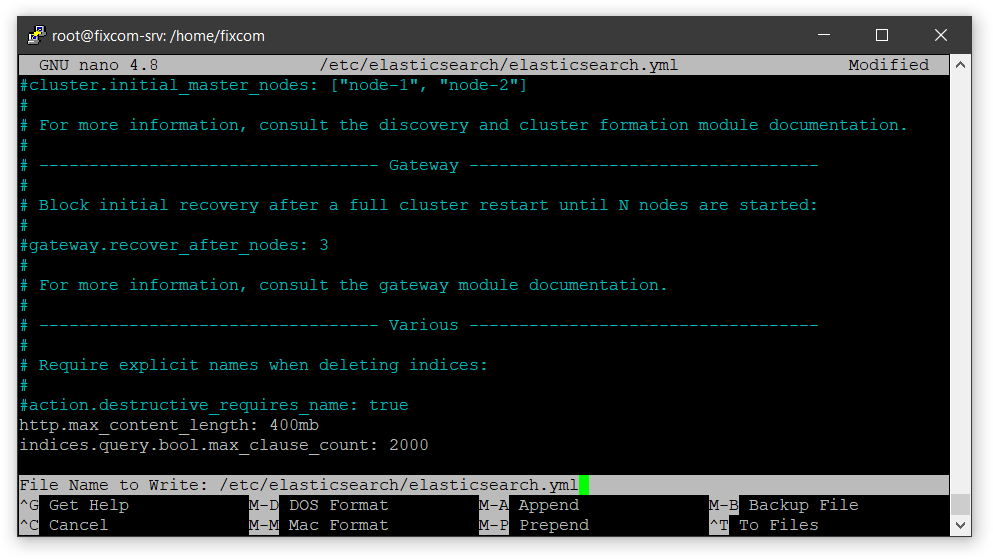Click the 'Gateway' section header line

point(419,165)
